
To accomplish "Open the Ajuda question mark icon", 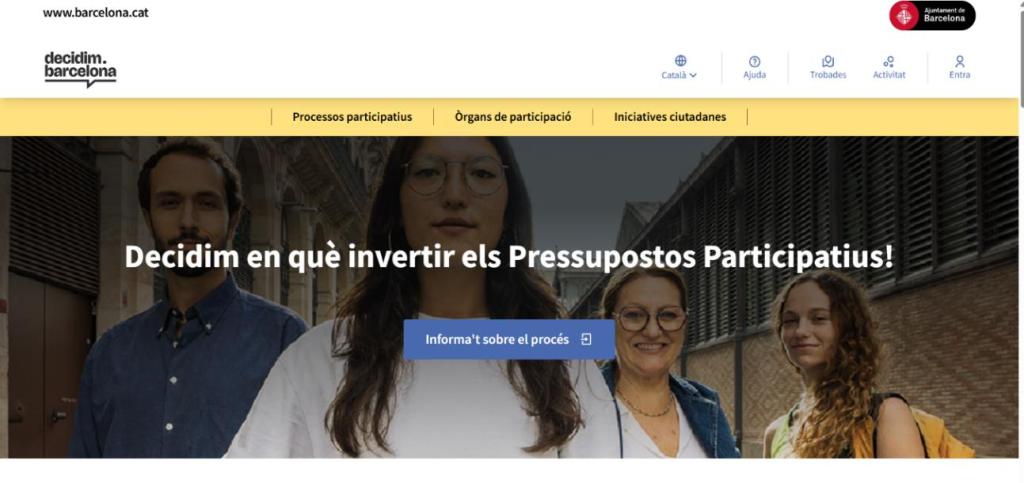I will [754, 61].
